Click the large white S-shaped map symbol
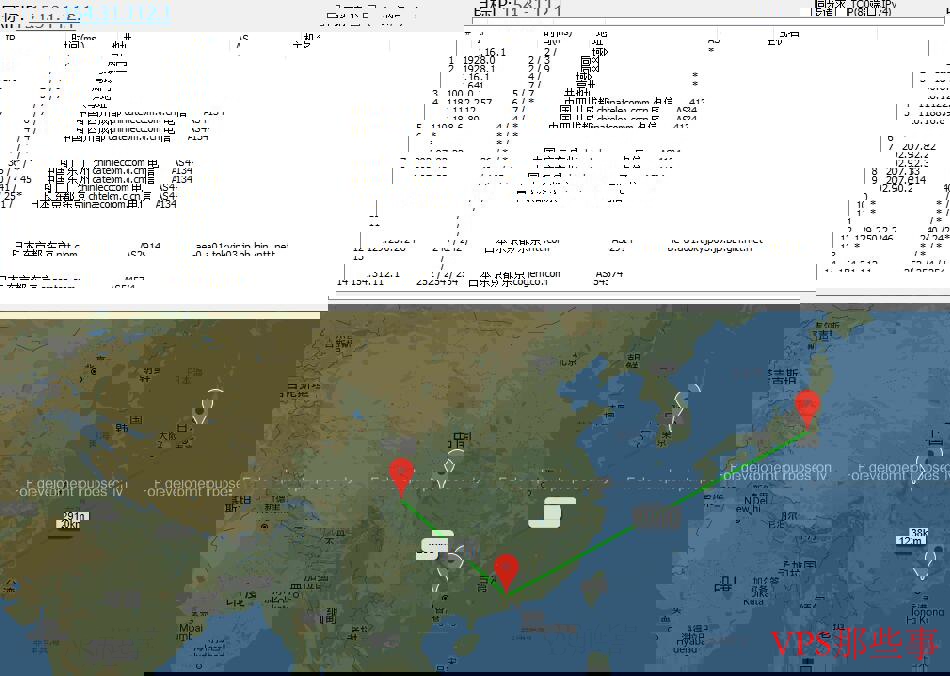Screen dimensions: 950x676 [x=552, y=512]
